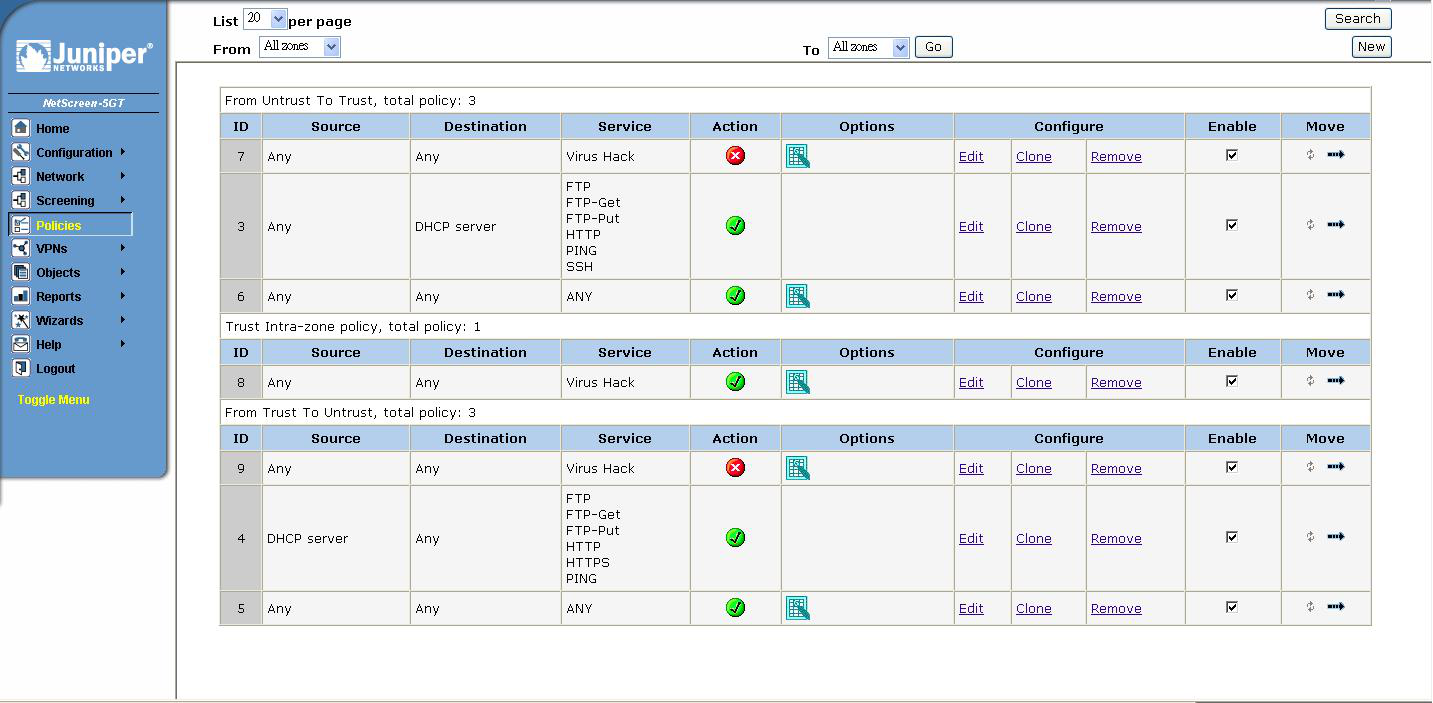Toggle the Enable checkbox for policy 5

pos(1232,607)
